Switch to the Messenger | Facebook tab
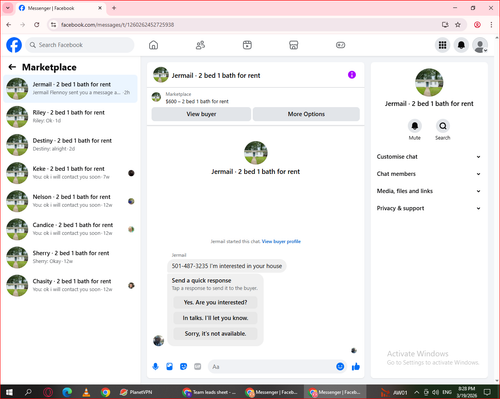The width and height of the screenshot is (500, 399). 61,8
